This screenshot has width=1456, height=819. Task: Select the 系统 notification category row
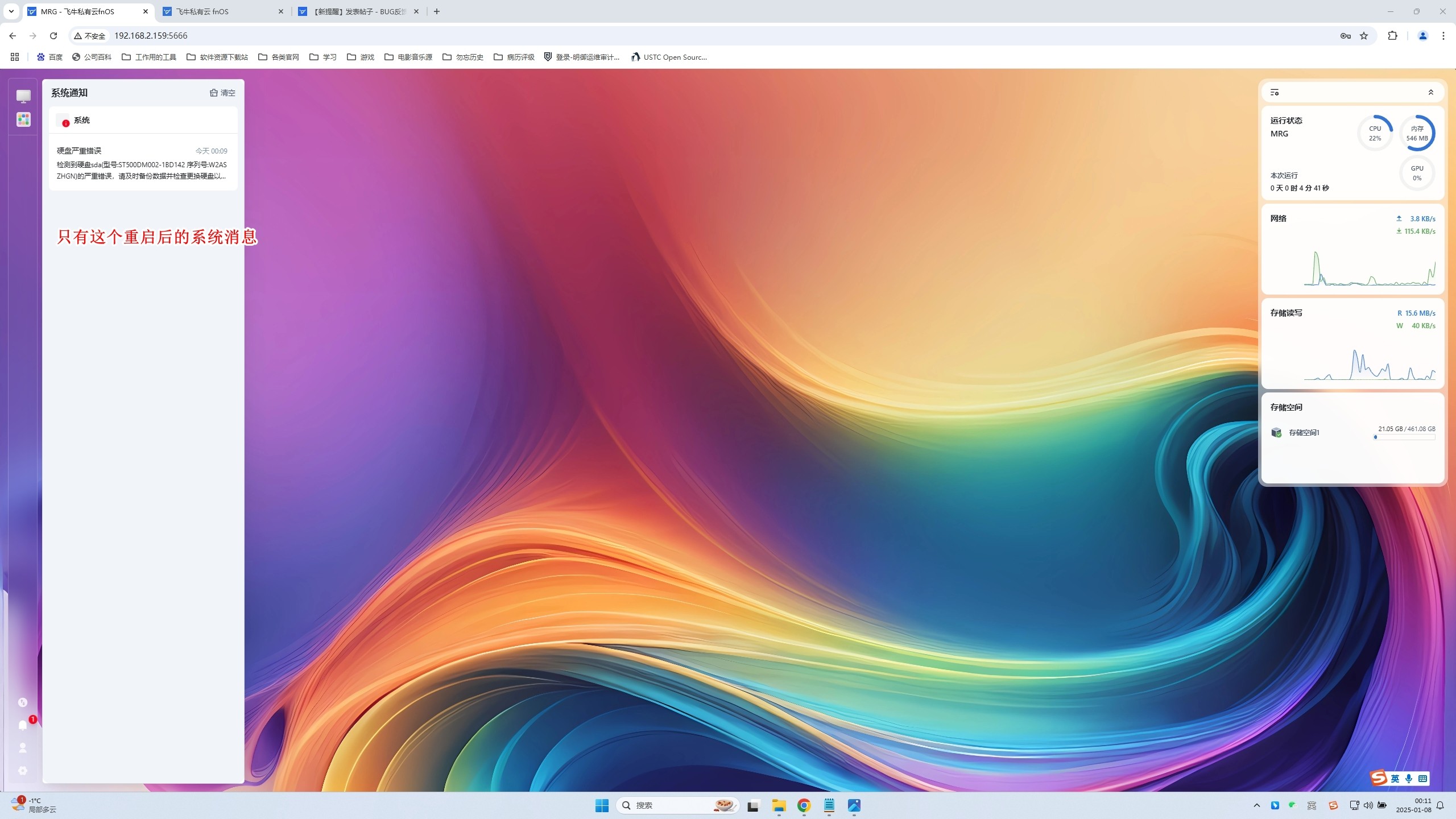(143, 120)
